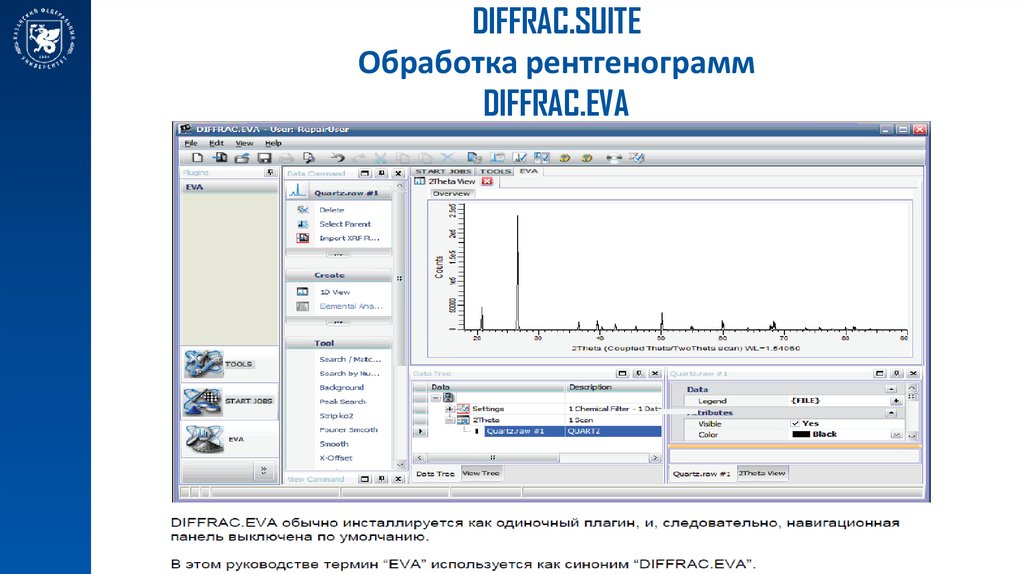Click the Import file toolbar icon

click(x=219, y=157)
